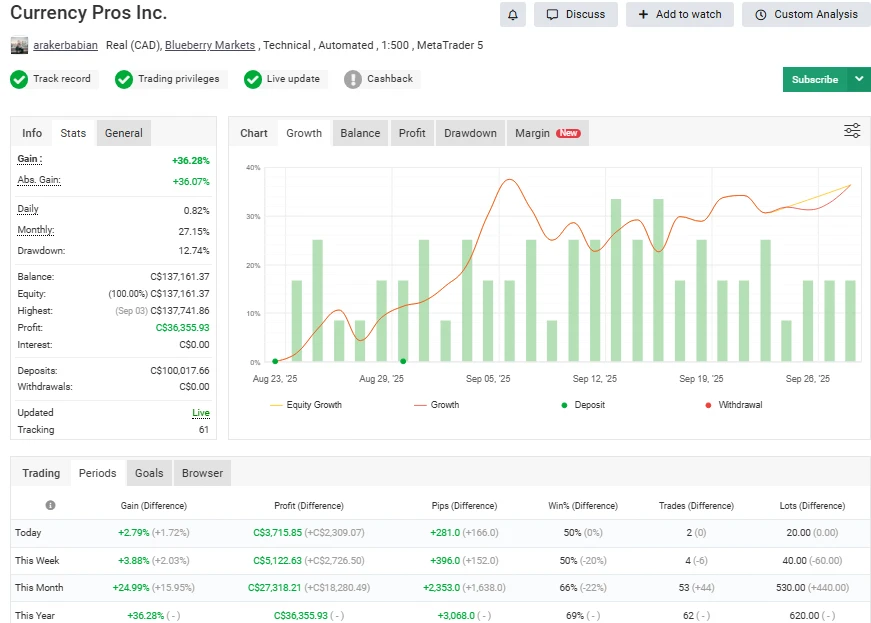Click the Live update checkmark icon
The height and width of the screenshot is (623, 871).
[252, 79]
